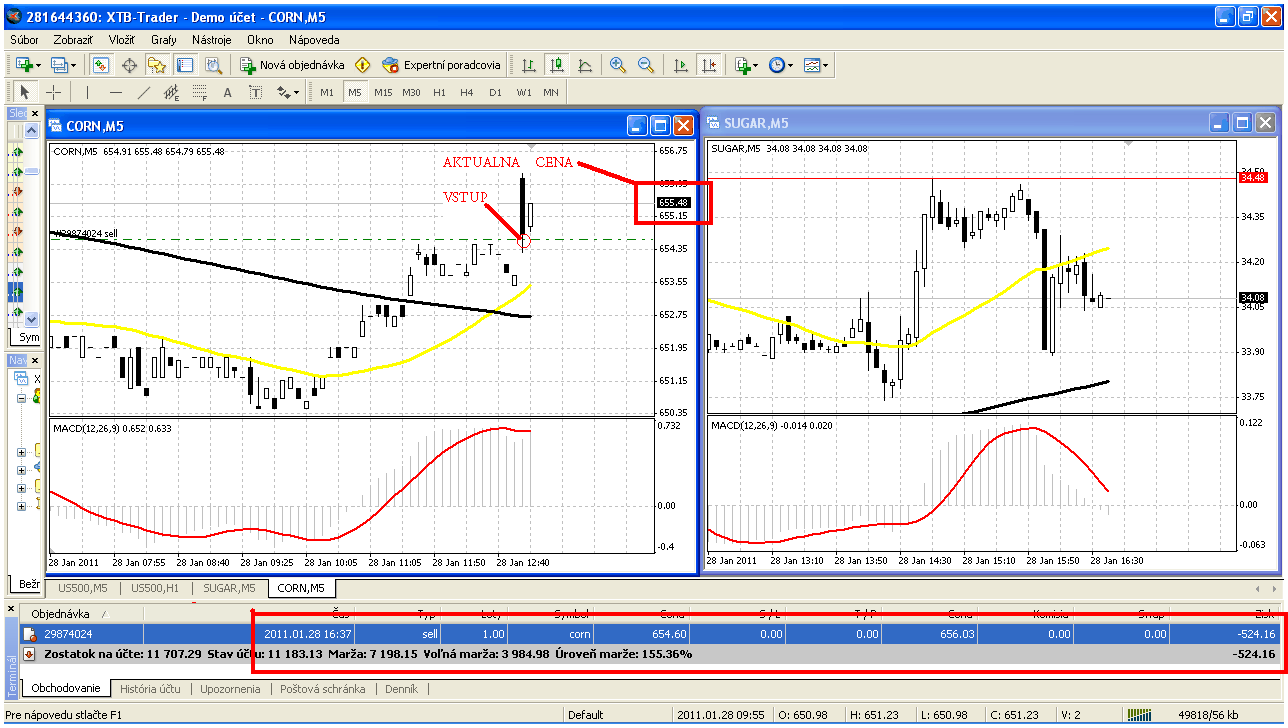The height and width of the screenshot is (728, 1288).
Task: Open the chart profiles toolbar icon
Action: point(62,65)
